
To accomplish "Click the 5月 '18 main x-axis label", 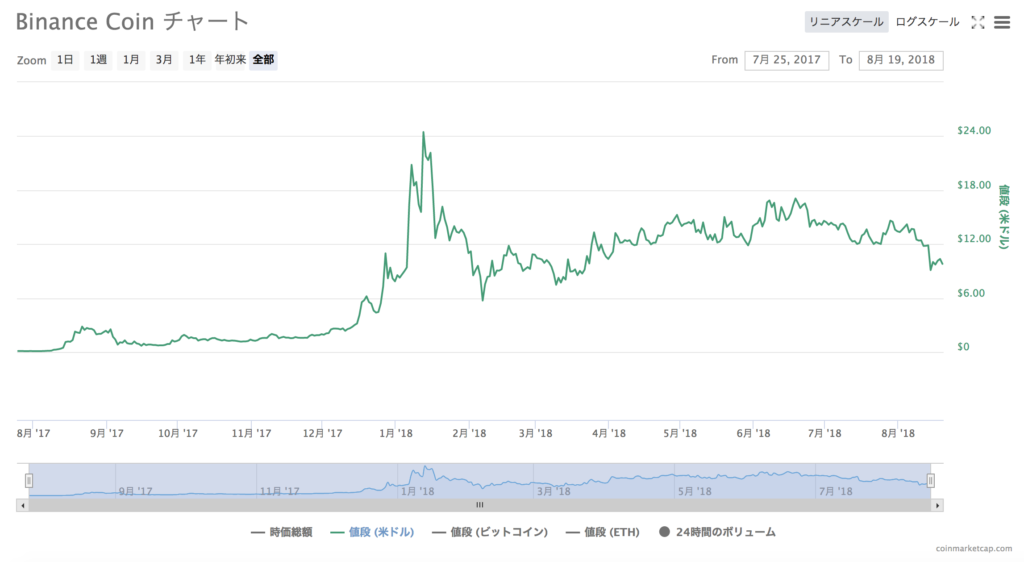I will click(680, 433).
